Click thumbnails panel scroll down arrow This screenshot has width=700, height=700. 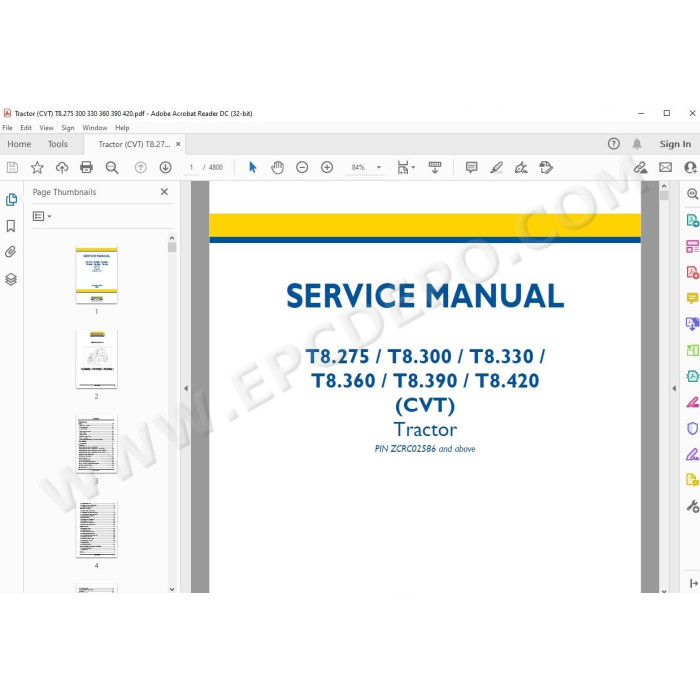(172, 589)
